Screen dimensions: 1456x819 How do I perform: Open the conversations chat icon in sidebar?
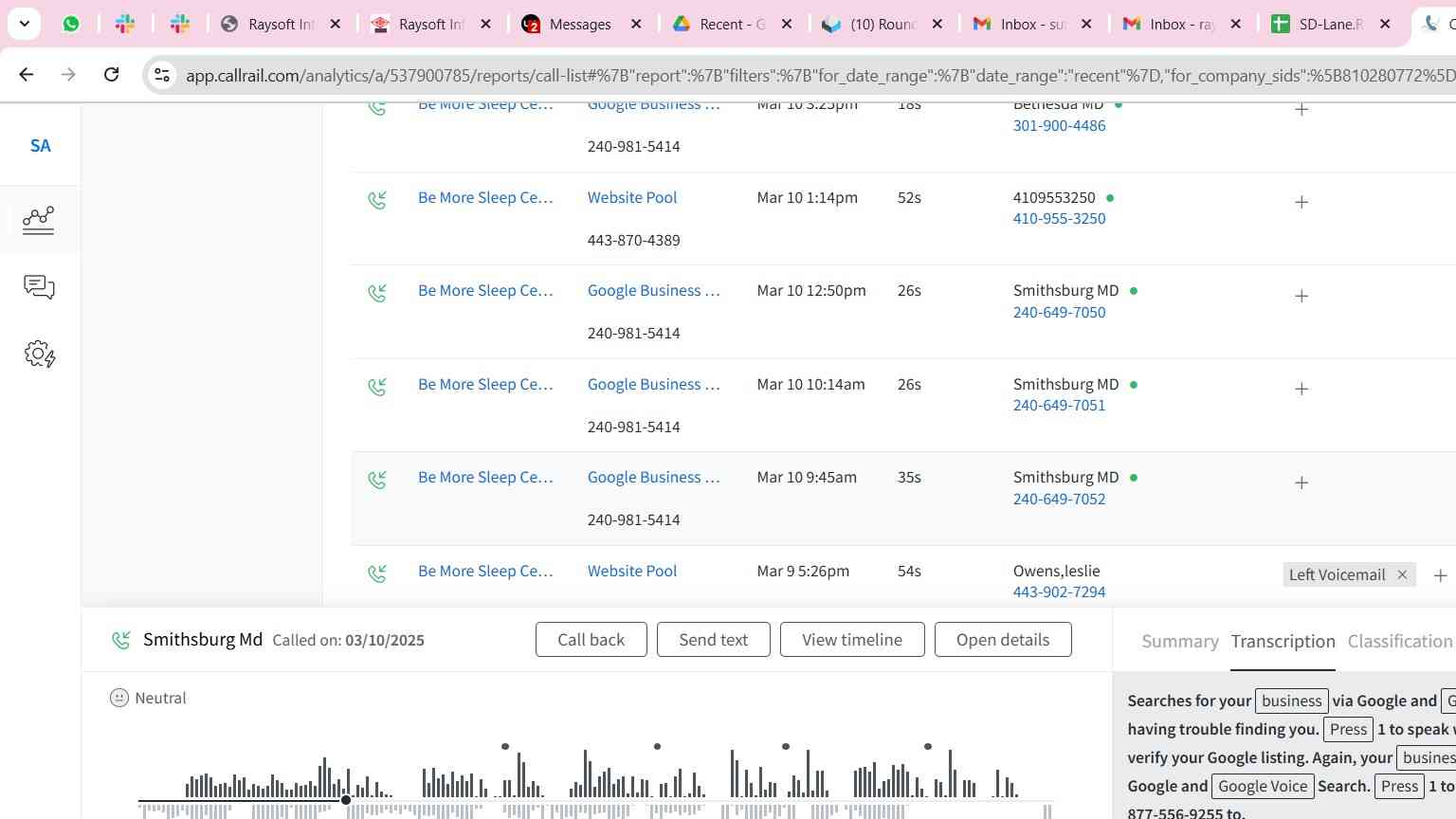(39, 287)
